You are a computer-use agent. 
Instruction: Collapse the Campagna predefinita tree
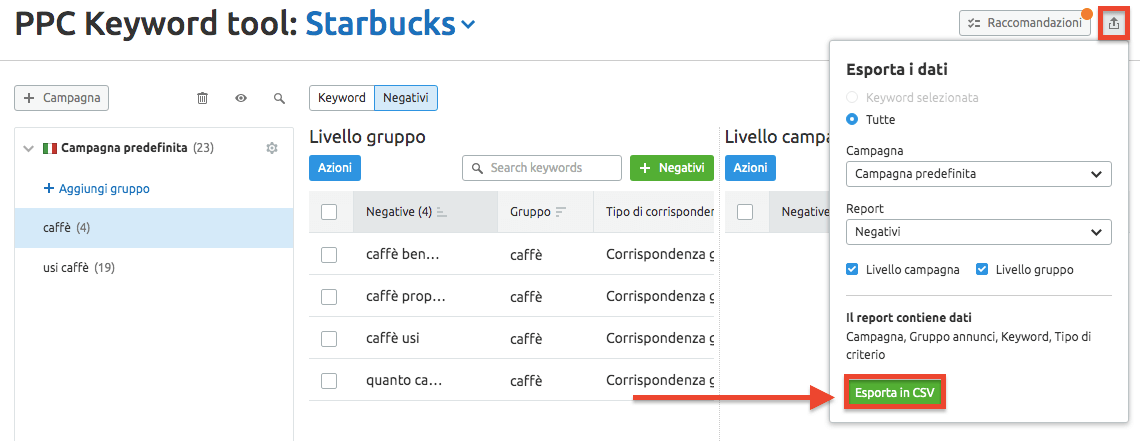coord(28,148)
